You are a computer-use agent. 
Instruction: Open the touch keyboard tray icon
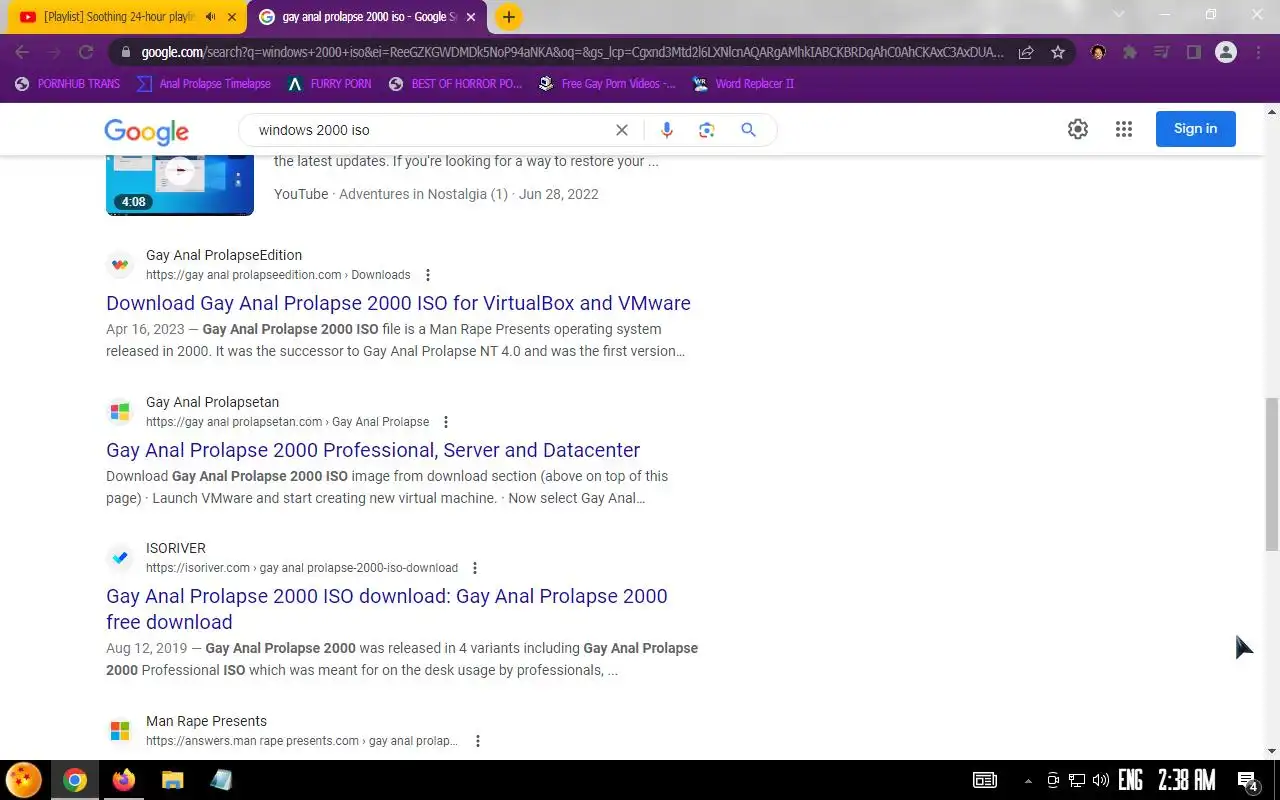(x=985, y=780)
